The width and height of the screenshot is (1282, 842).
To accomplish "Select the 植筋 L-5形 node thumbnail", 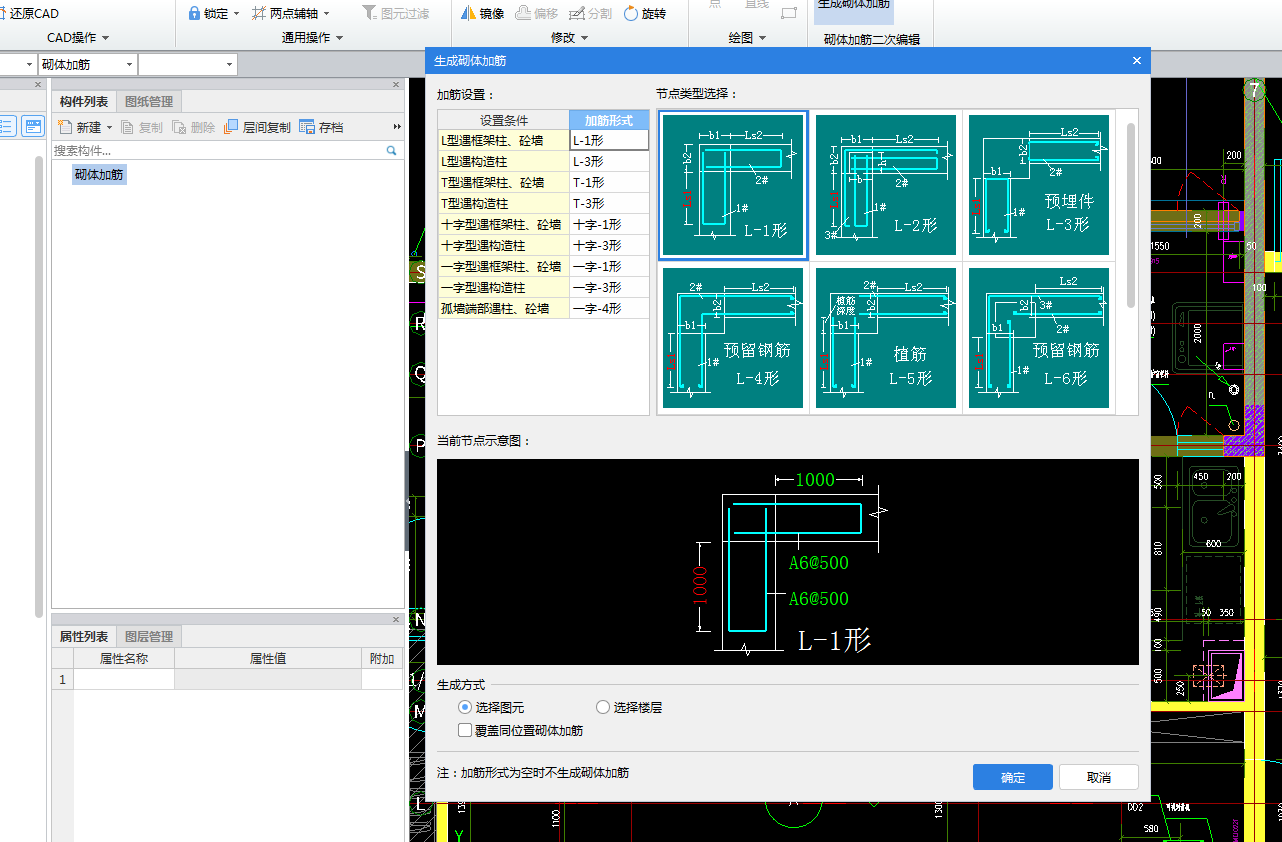I will tap(886, 338).
